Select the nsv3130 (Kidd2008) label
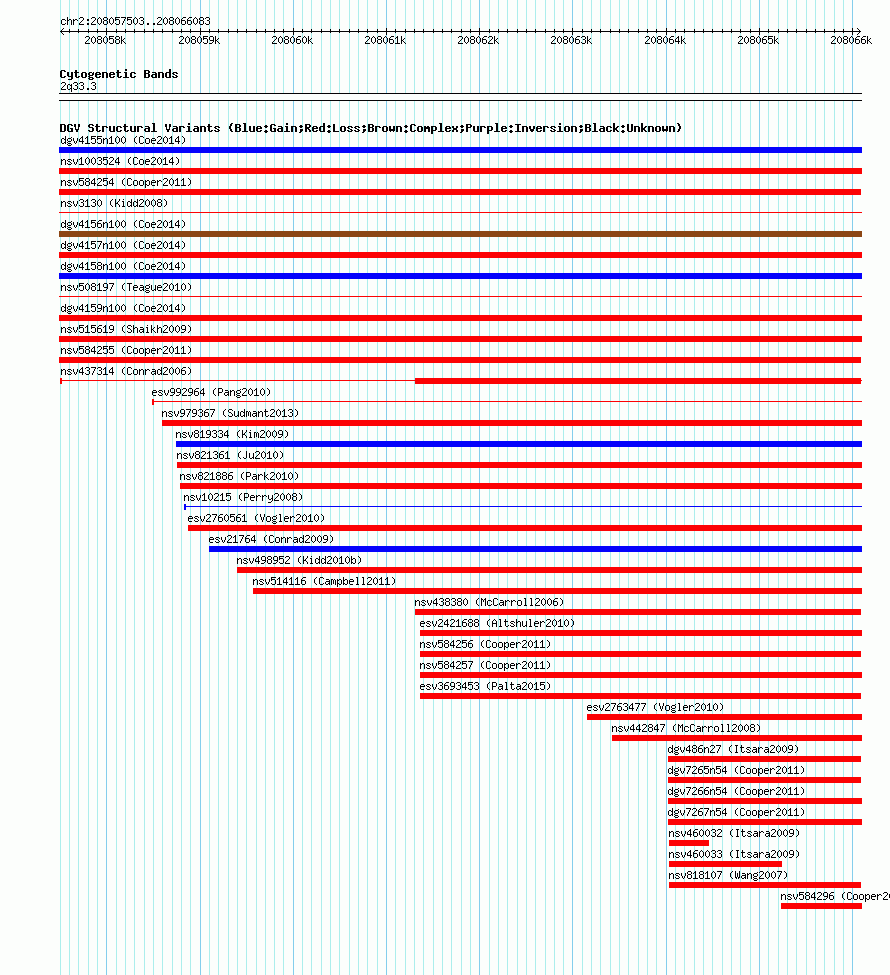This screenshot has height=975, width=890. coord(114,203)
